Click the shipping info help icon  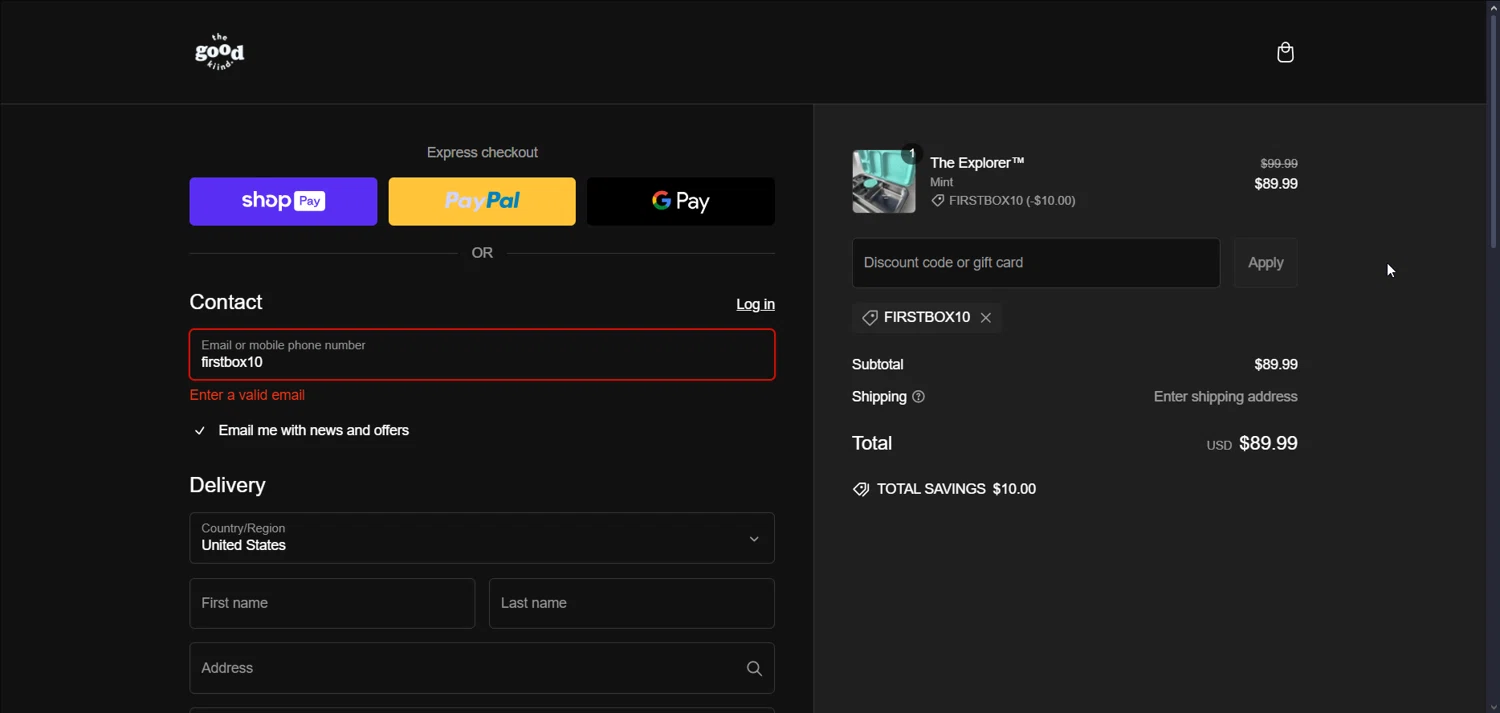click(918, 397)
